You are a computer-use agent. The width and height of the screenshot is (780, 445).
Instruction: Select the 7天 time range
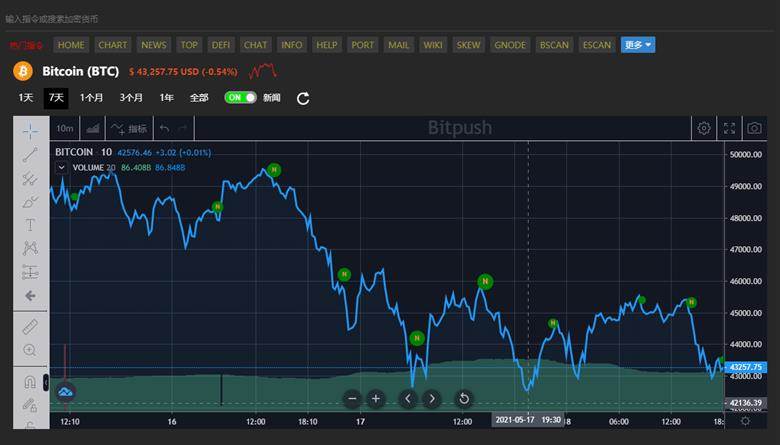tap(56, 98)
